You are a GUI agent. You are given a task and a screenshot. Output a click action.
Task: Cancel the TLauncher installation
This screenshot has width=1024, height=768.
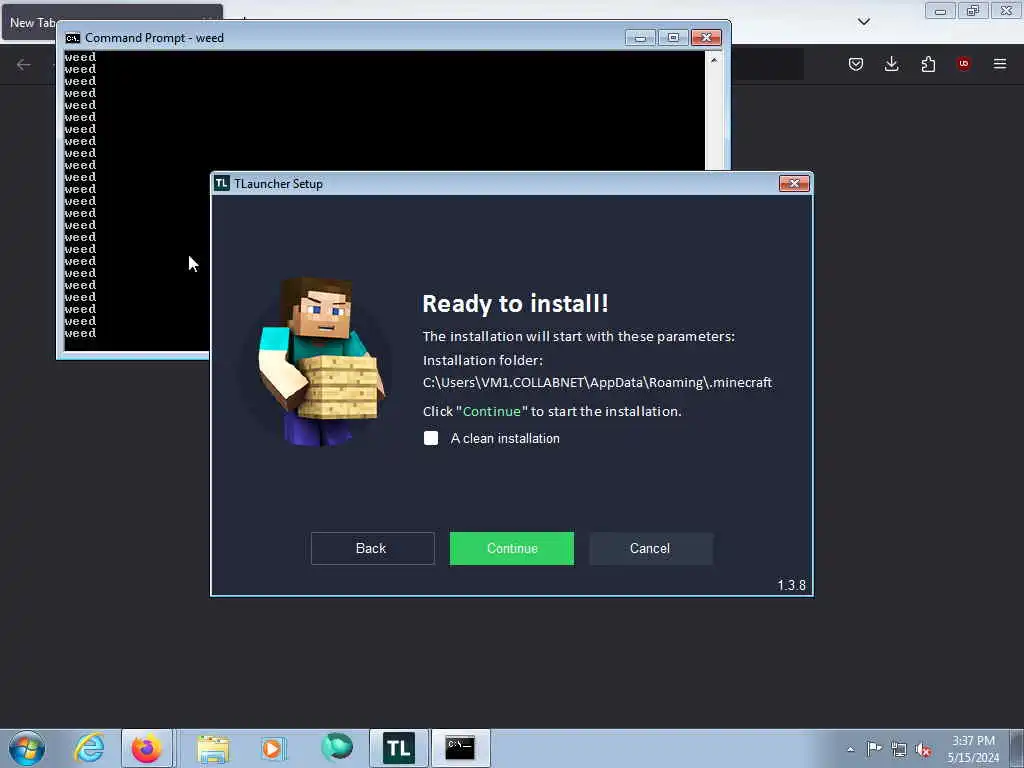[x=650, y=548]
